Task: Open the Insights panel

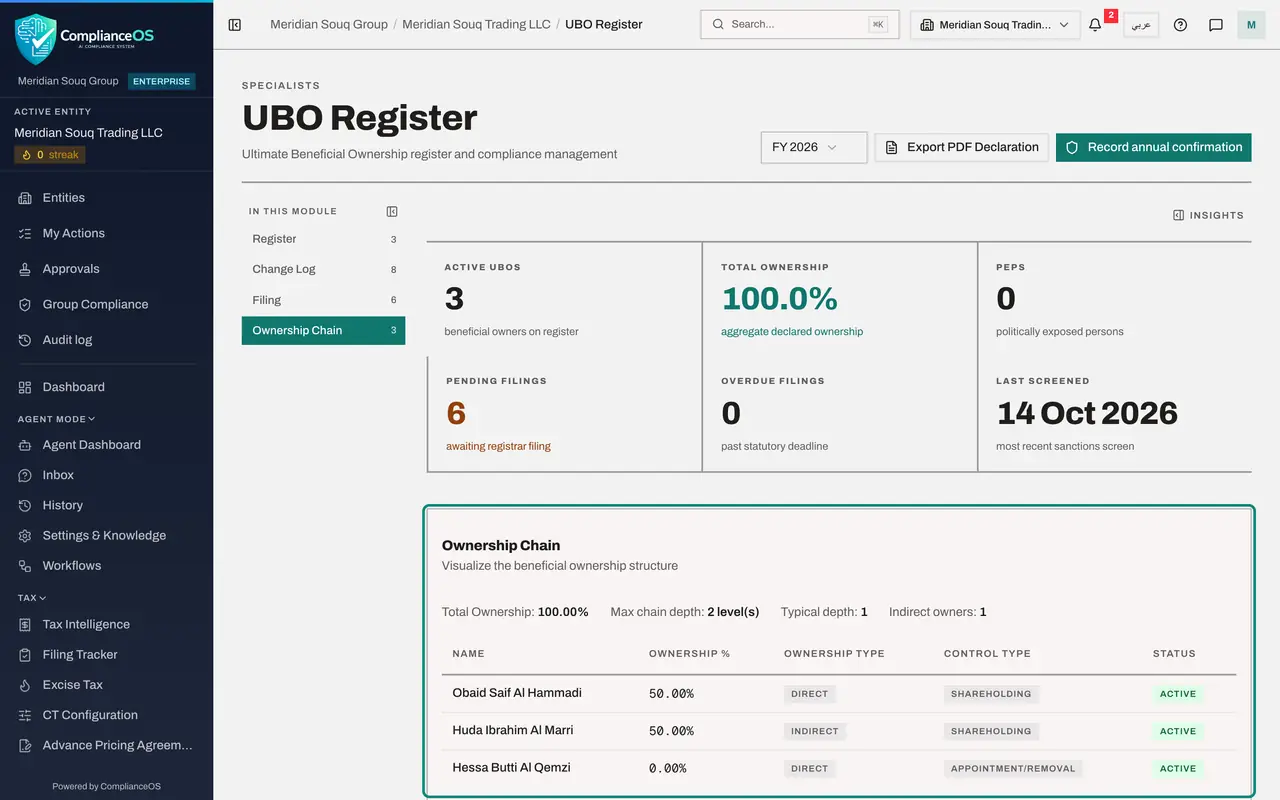Action: (1208, 215)
